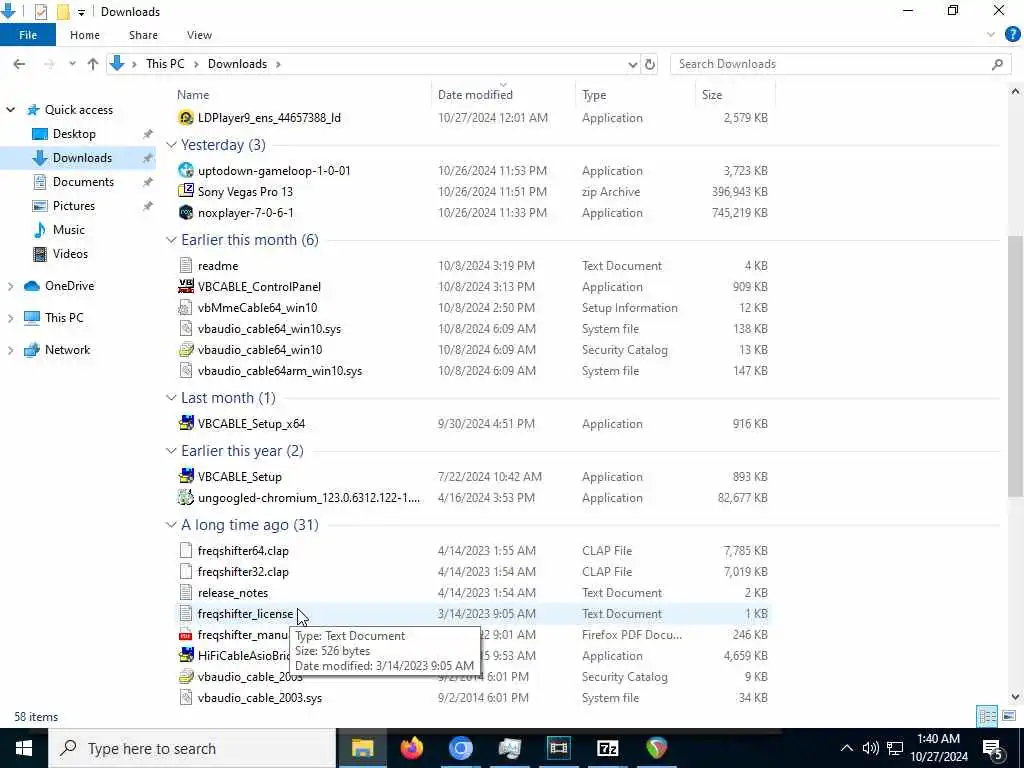Select the uptodown-gameloop-1-0-01 application icon
This screenshot has width=1024, height=768.
(186, 170)
